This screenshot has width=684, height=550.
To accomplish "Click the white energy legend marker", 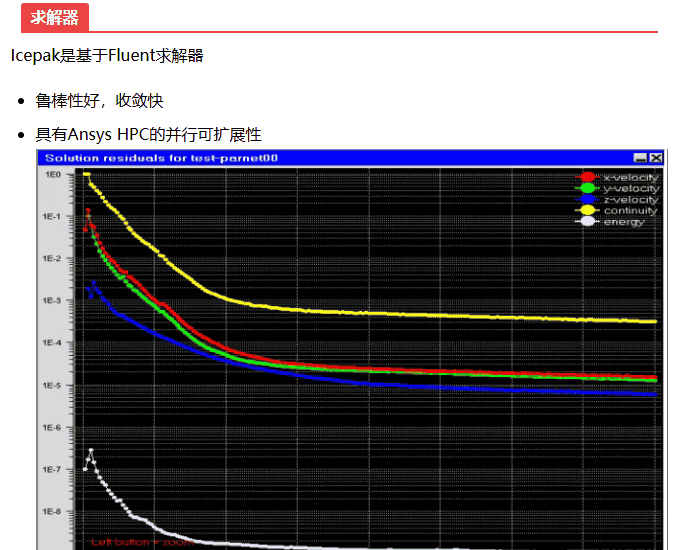I will (x=587, y=221).
